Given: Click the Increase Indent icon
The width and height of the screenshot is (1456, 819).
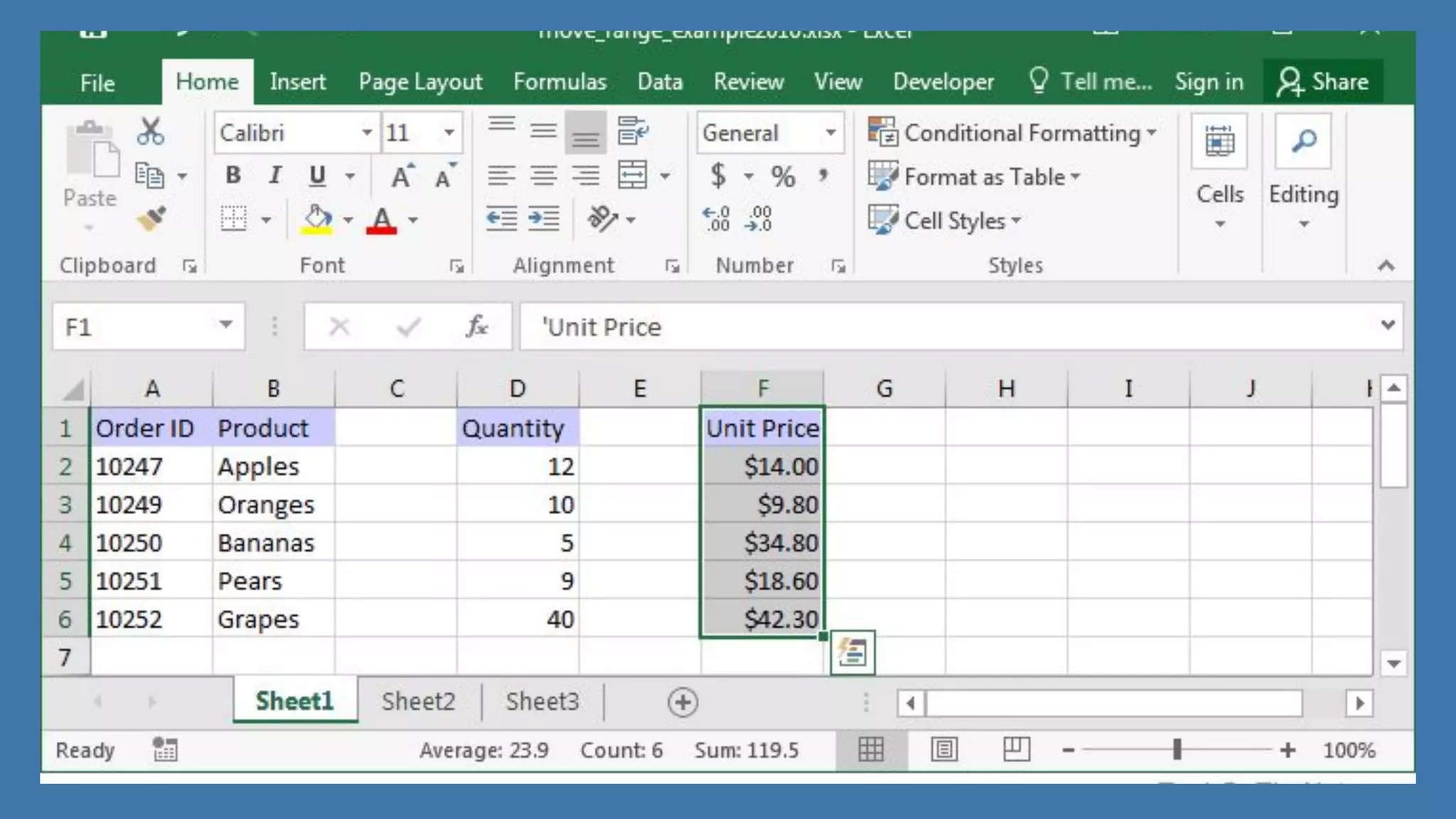Looking at the screenshot, I should pyautogui.click(x=544, y=219).
